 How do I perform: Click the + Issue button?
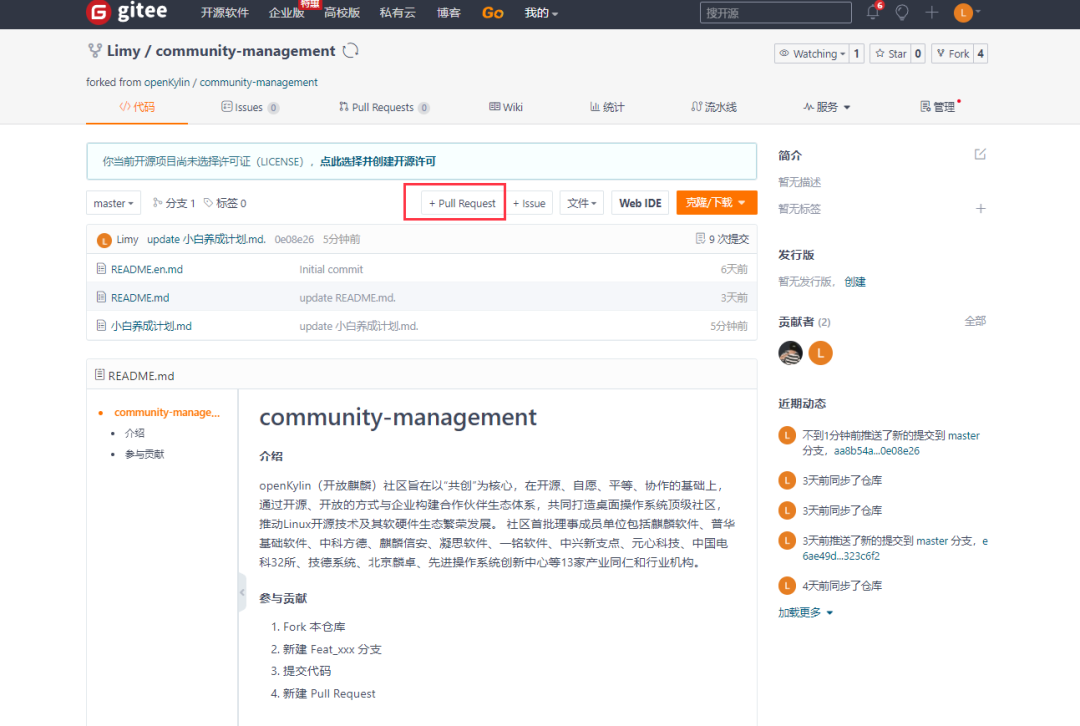[x=529, y=203]
